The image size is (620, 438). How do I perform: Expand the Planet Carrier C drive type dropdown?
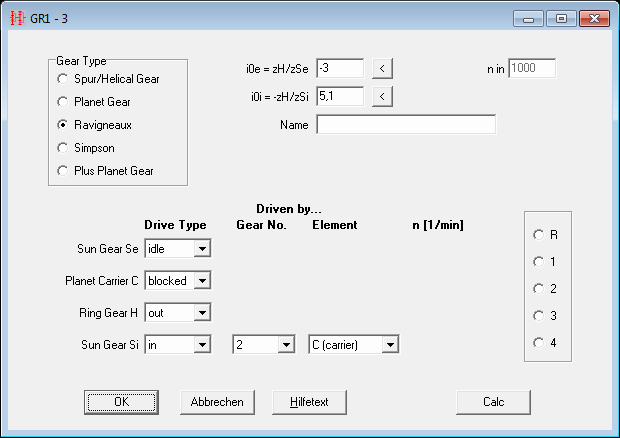[202, 281]
